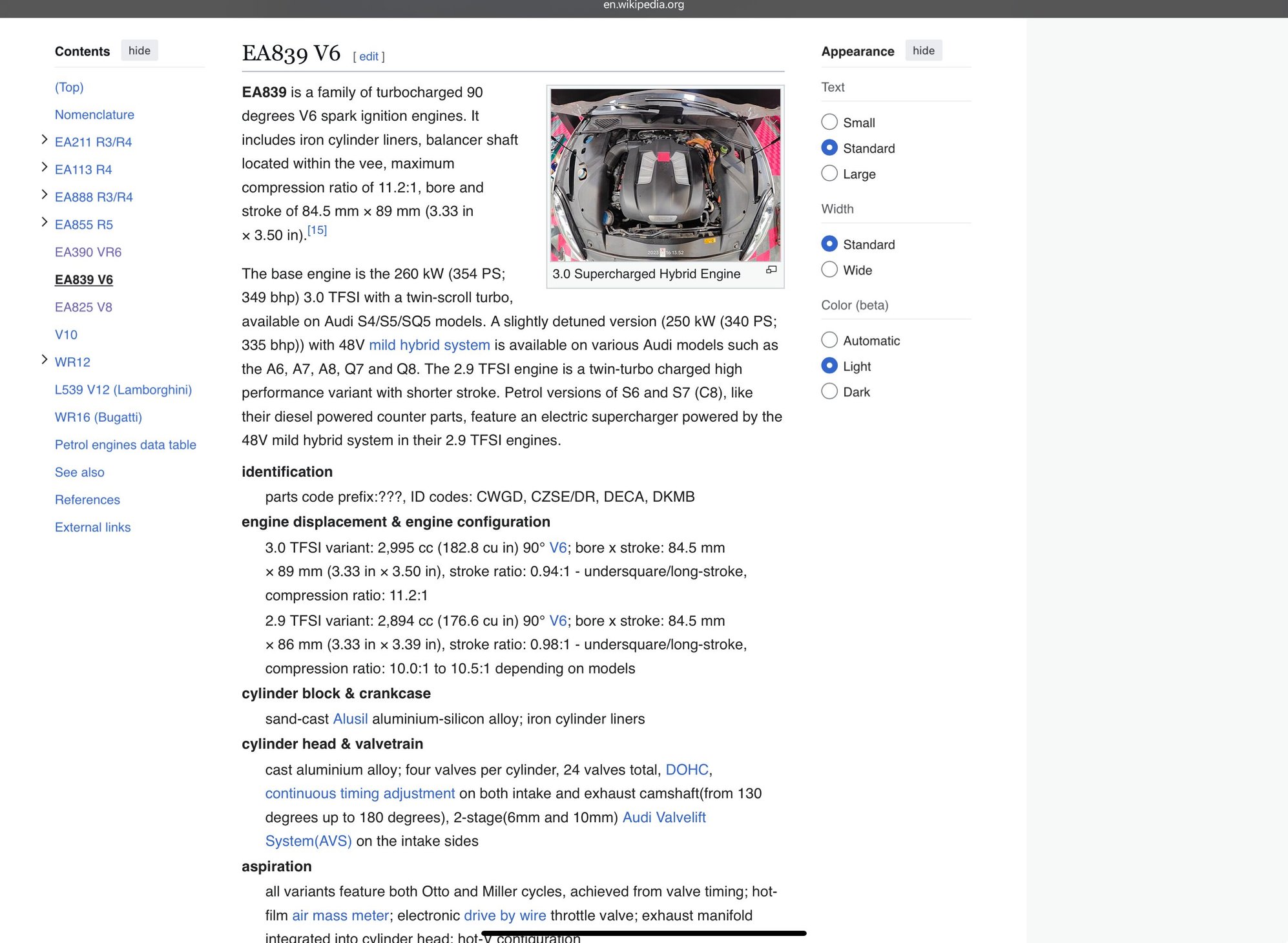Viewport: 1288px width, 943px height.
Task: Jump to Petrol engines data table section
Action: [x=125, y=444]
